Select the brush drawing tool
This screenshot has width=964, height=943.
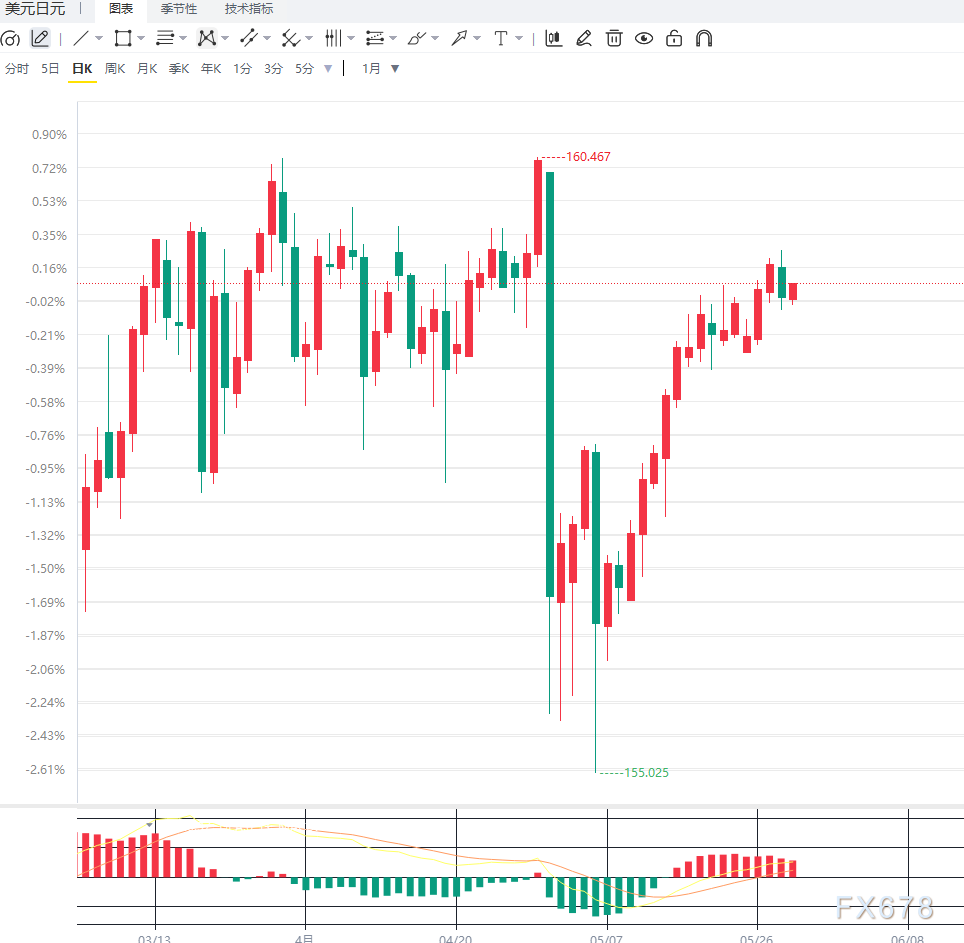tap(417, 39)
